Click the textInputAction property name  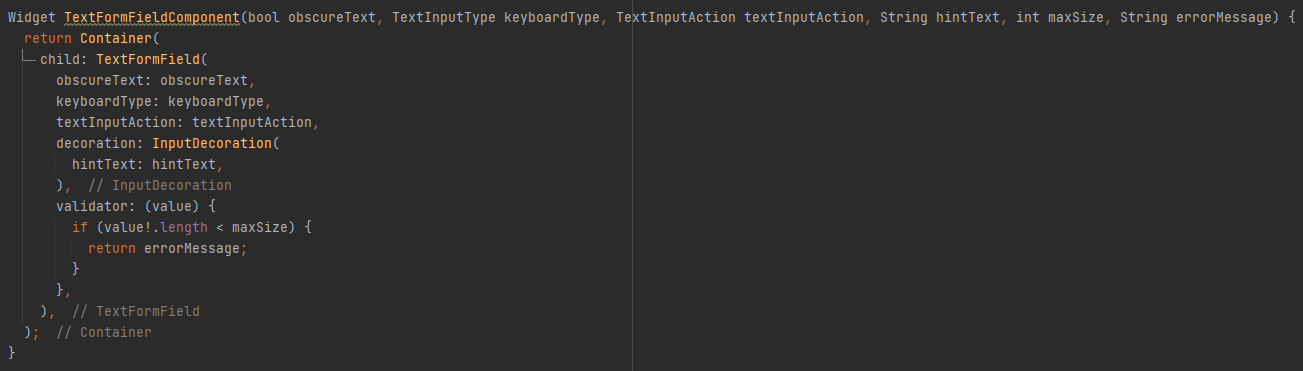tap(116, 123)
